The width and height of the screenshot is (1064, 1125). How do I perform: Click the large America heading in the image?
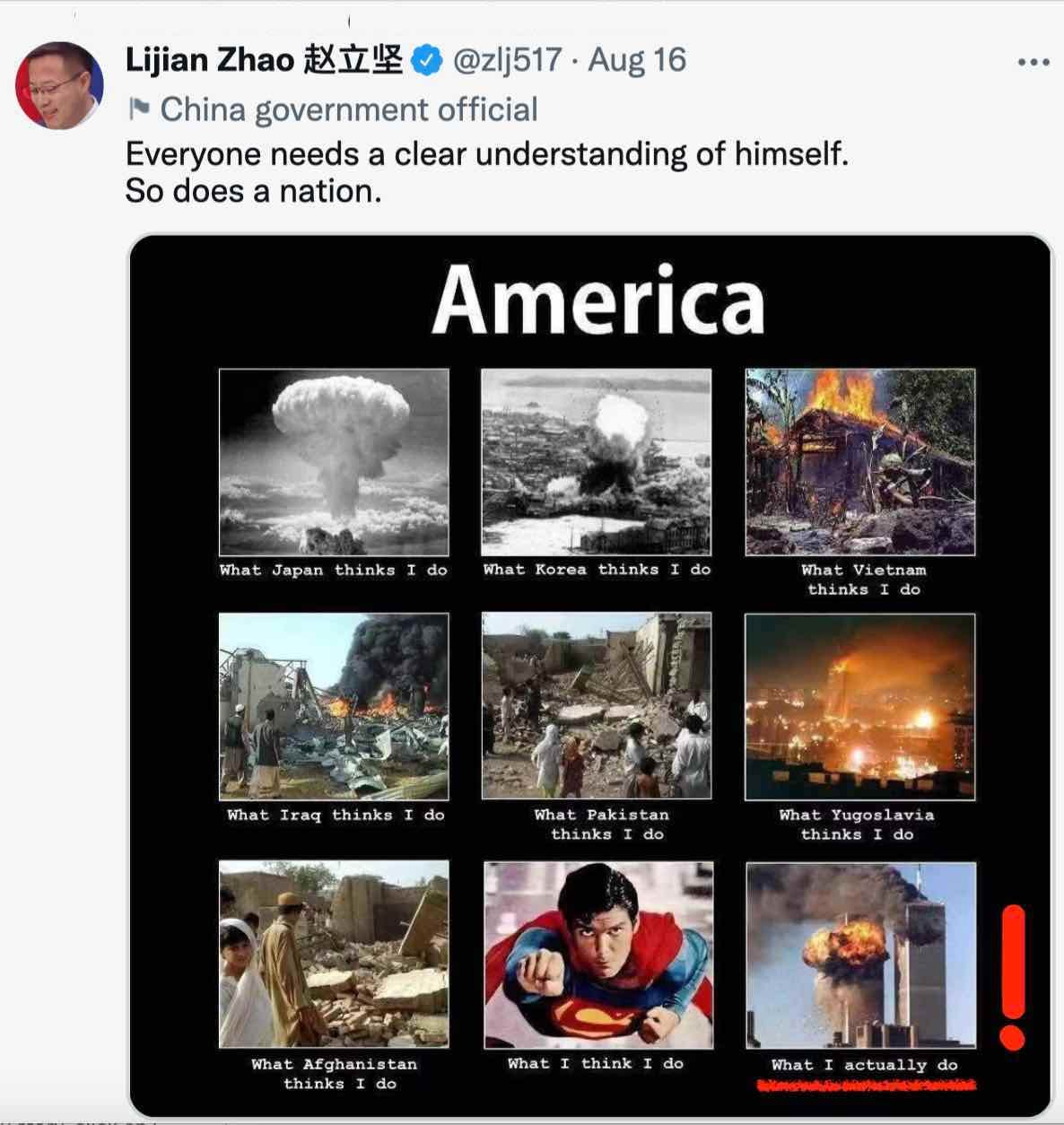[x=597, y=300]
